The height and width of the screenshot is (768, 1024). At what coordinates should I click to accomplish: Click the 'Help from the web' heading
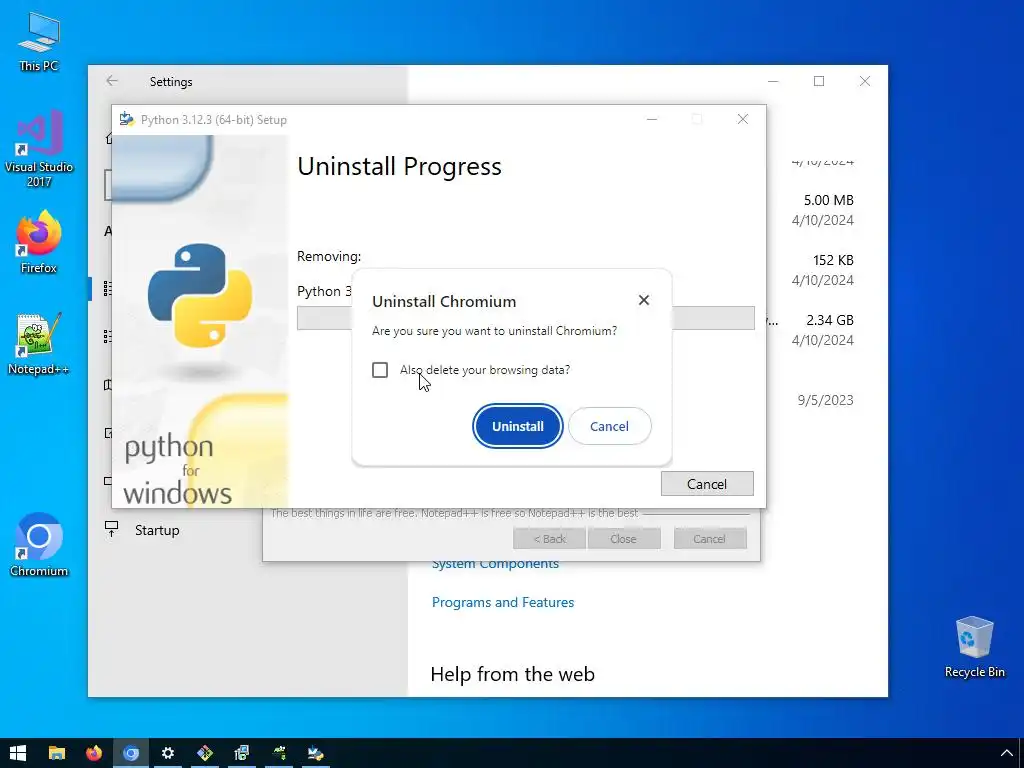[513, 674]
